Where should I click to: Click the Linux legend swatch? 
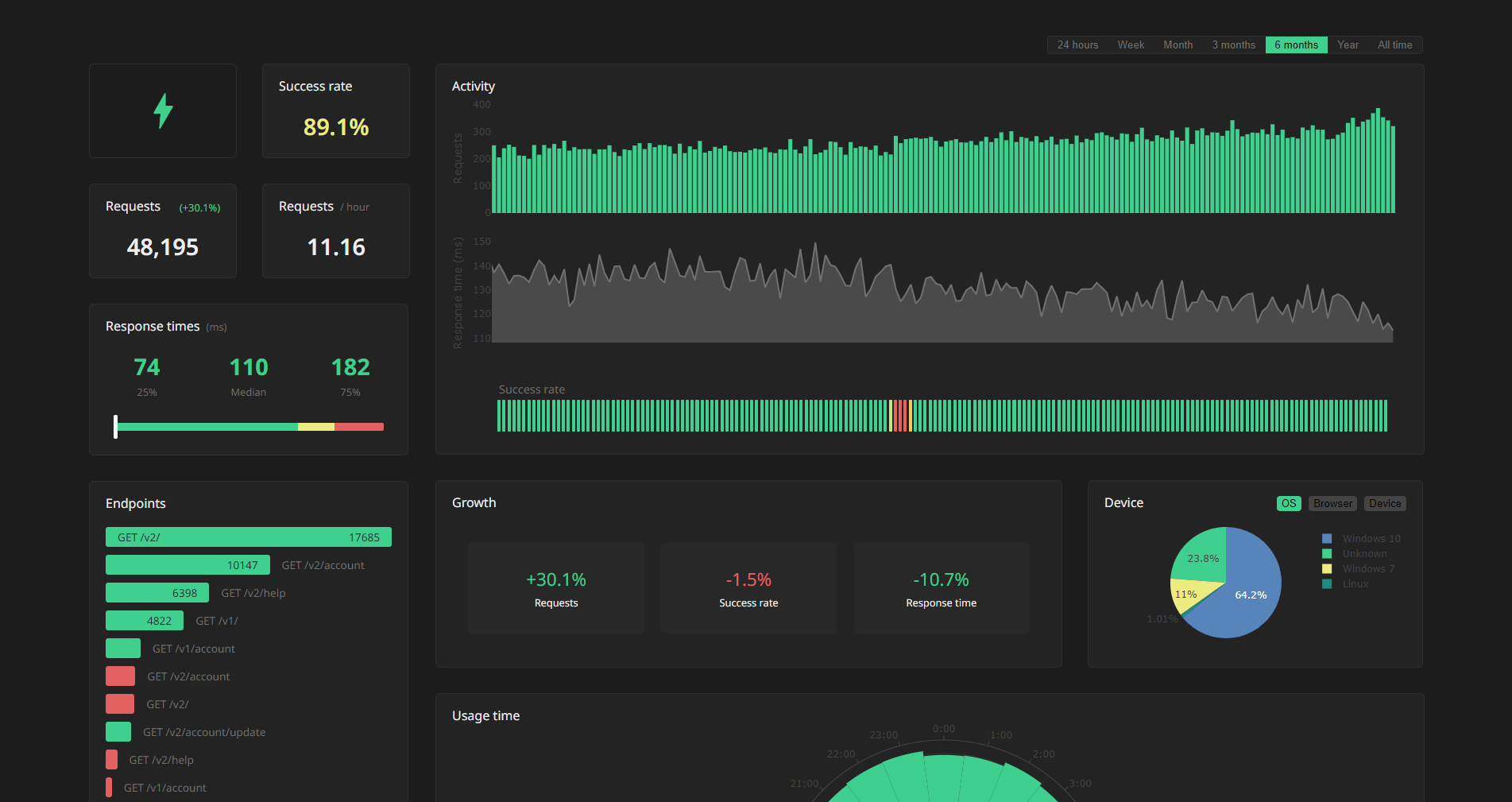click(1327, 583)
